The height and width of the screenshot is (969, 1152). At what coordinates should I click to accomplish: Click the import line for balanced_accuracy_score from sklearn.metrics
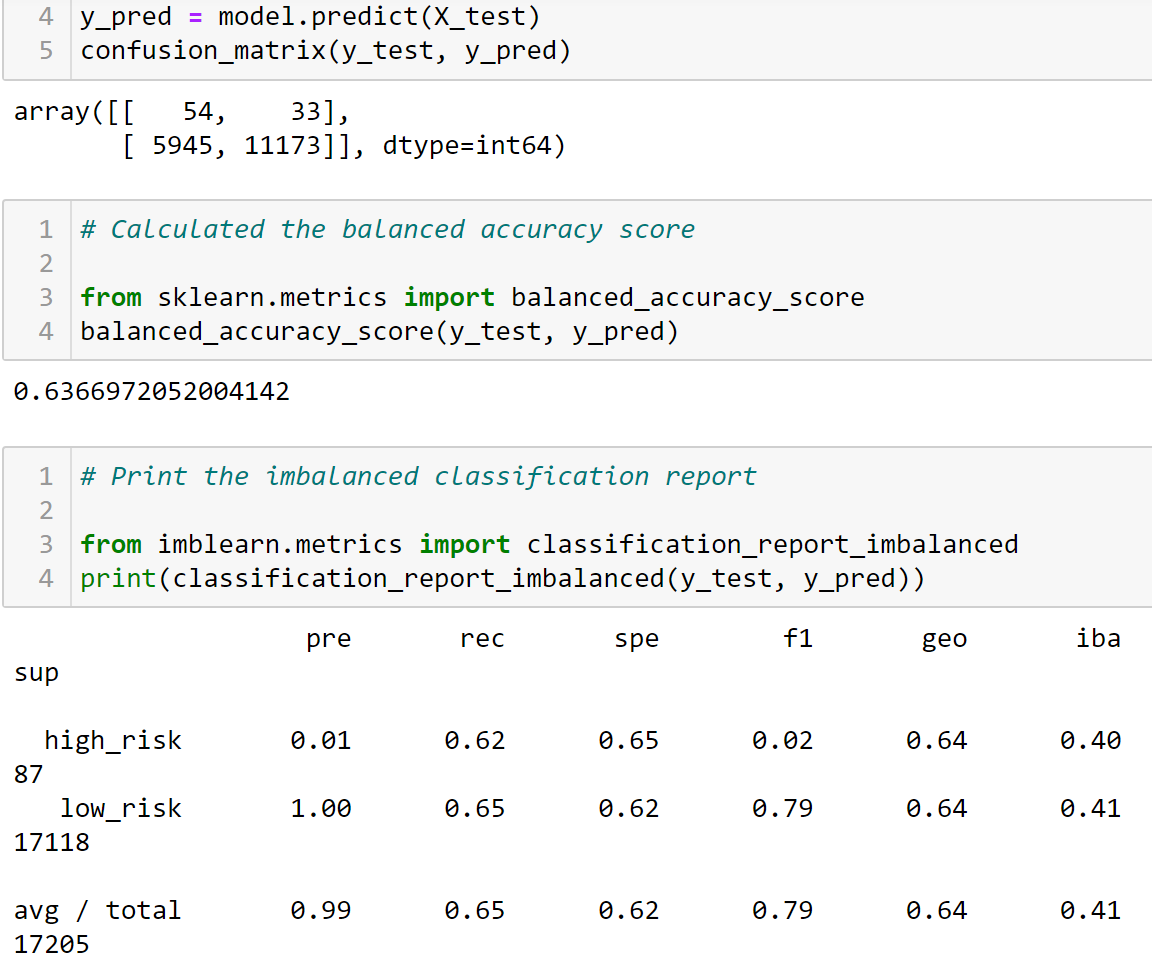[x=472, y=298]
